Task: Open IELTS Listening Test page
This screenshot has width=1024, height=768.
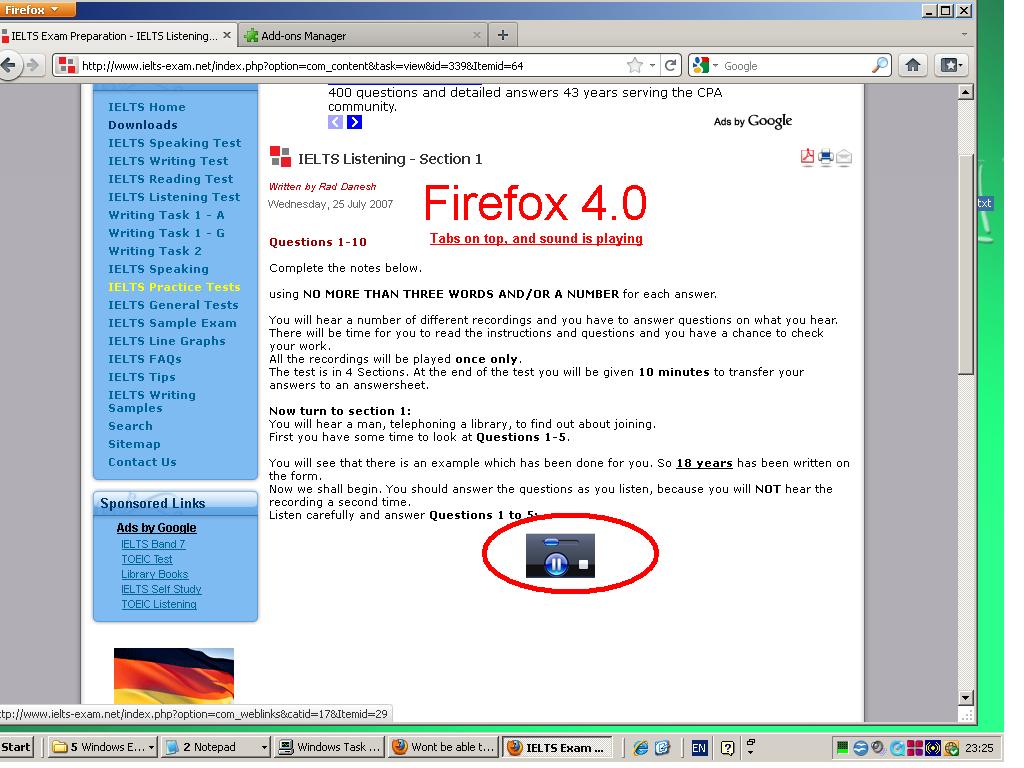Action: [x=174, y=197]
